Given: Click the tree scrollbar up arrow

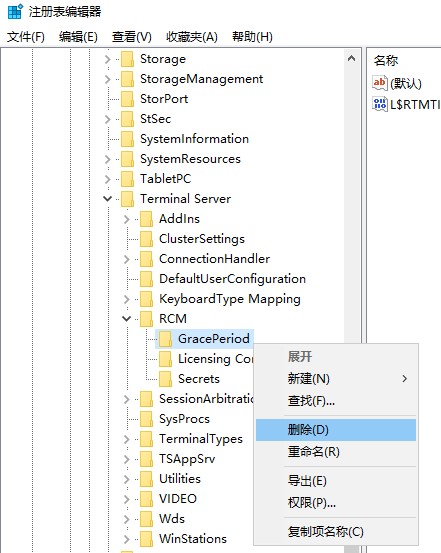Looking at the screenshot, I should tap(351, 59).
